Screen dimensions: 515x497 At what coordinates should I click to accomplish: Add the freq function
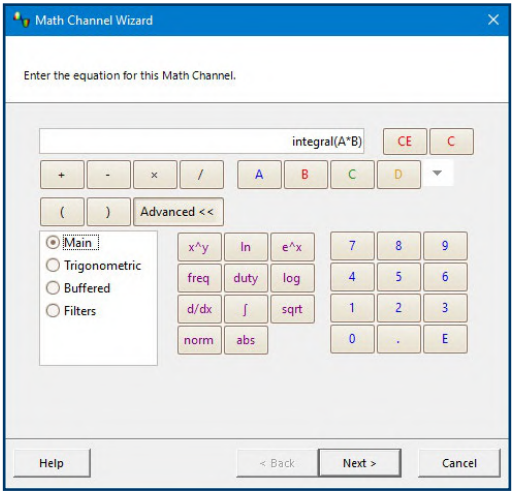point(199,278)
